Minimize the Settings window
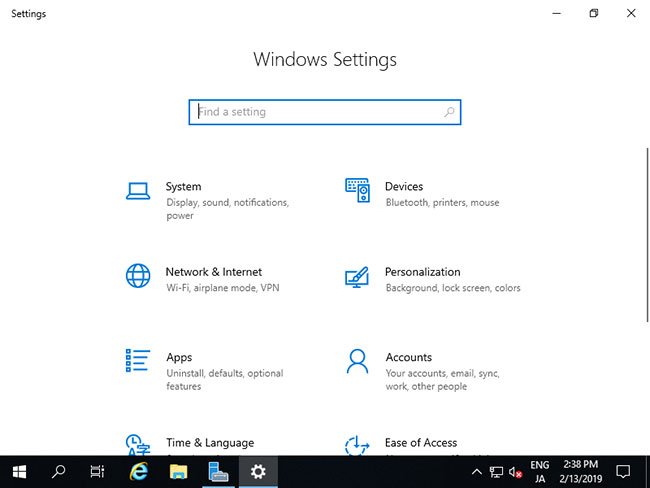650x488 pixels. coord(556,13)
